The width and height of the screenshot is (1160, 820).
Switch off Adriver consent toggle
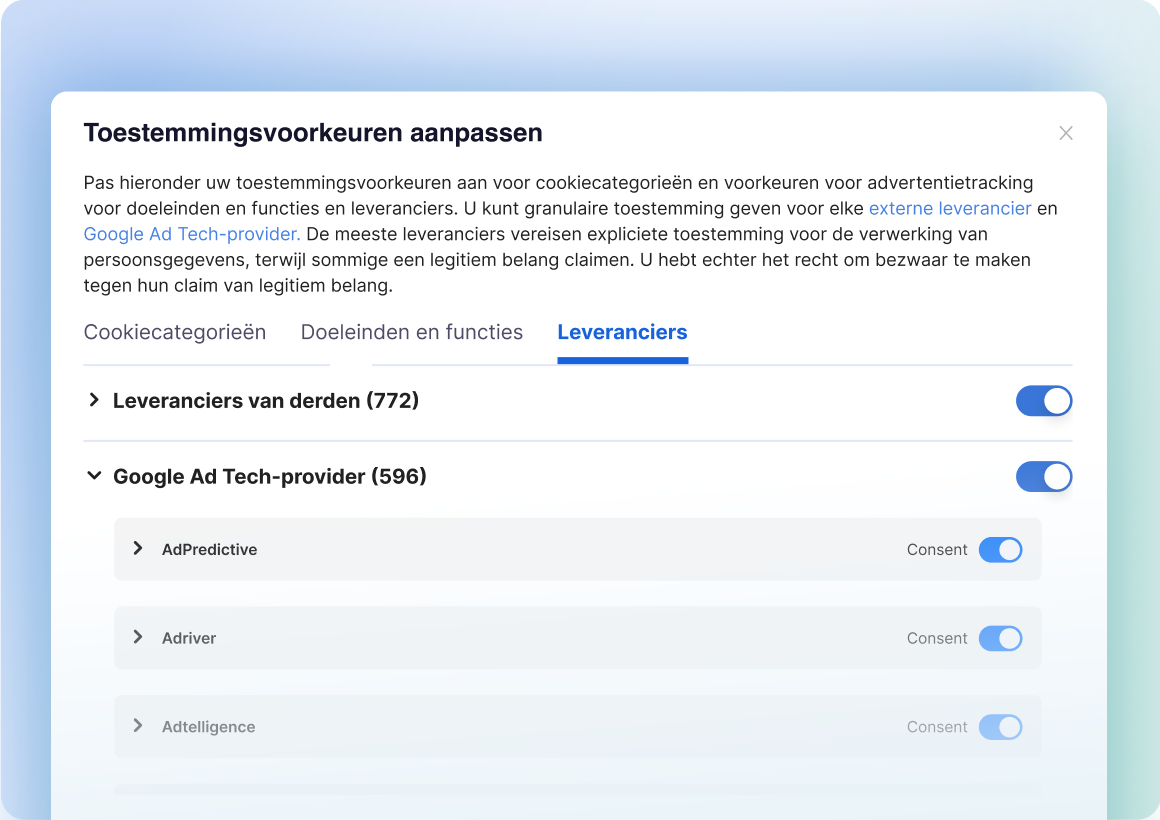click(1000, 638)
